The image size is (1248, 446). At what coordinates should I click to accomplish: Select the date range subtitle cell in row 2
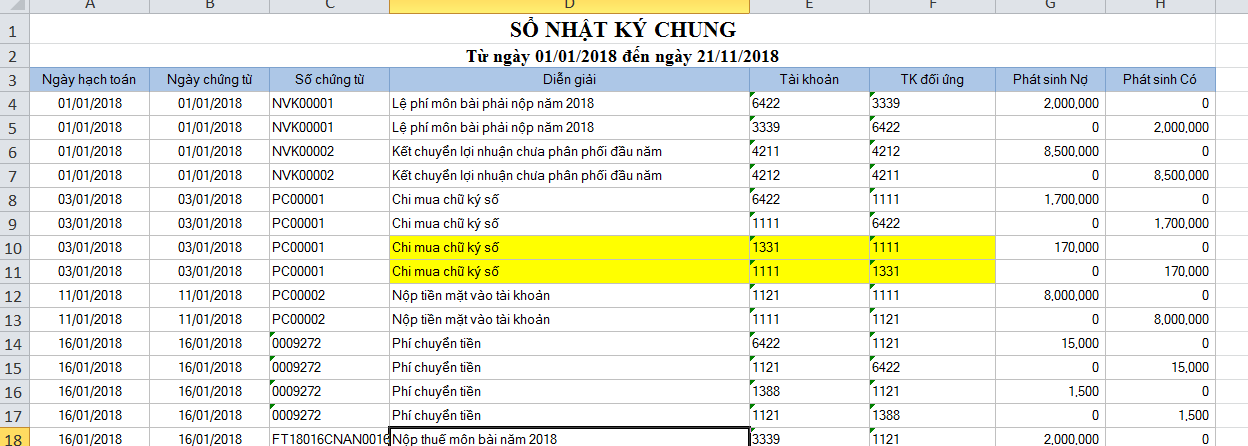click(622, 56)
